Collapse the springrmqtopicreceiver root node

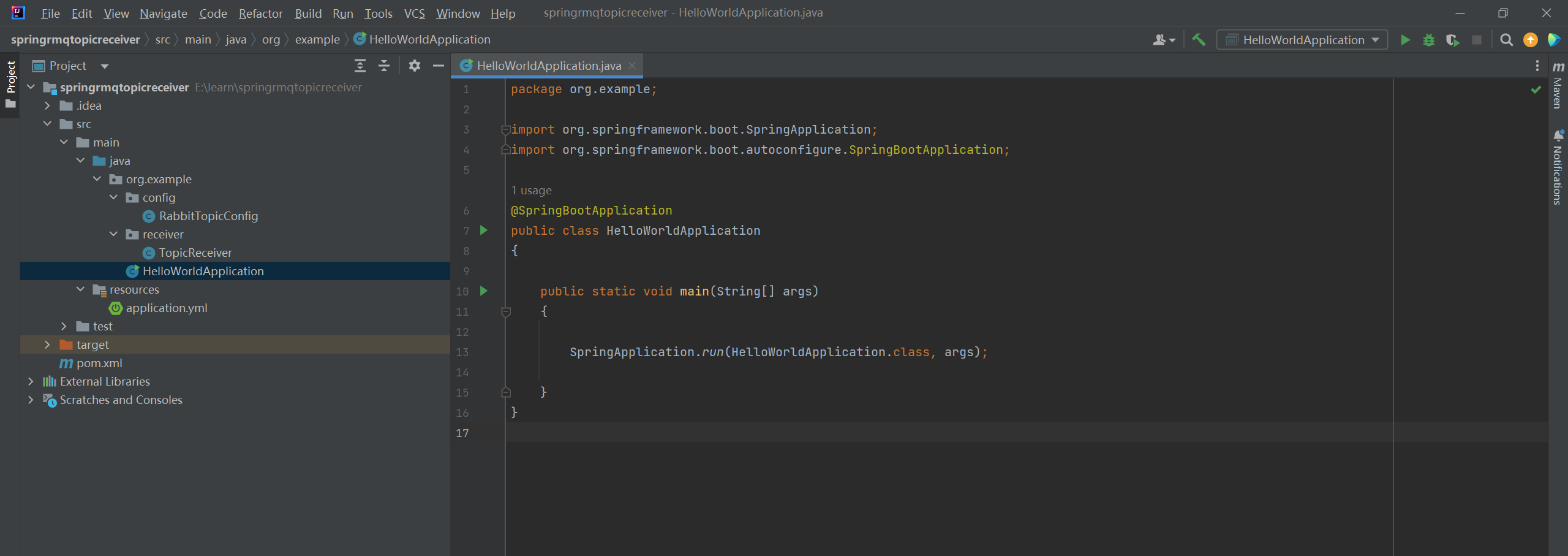coord(31,87)
